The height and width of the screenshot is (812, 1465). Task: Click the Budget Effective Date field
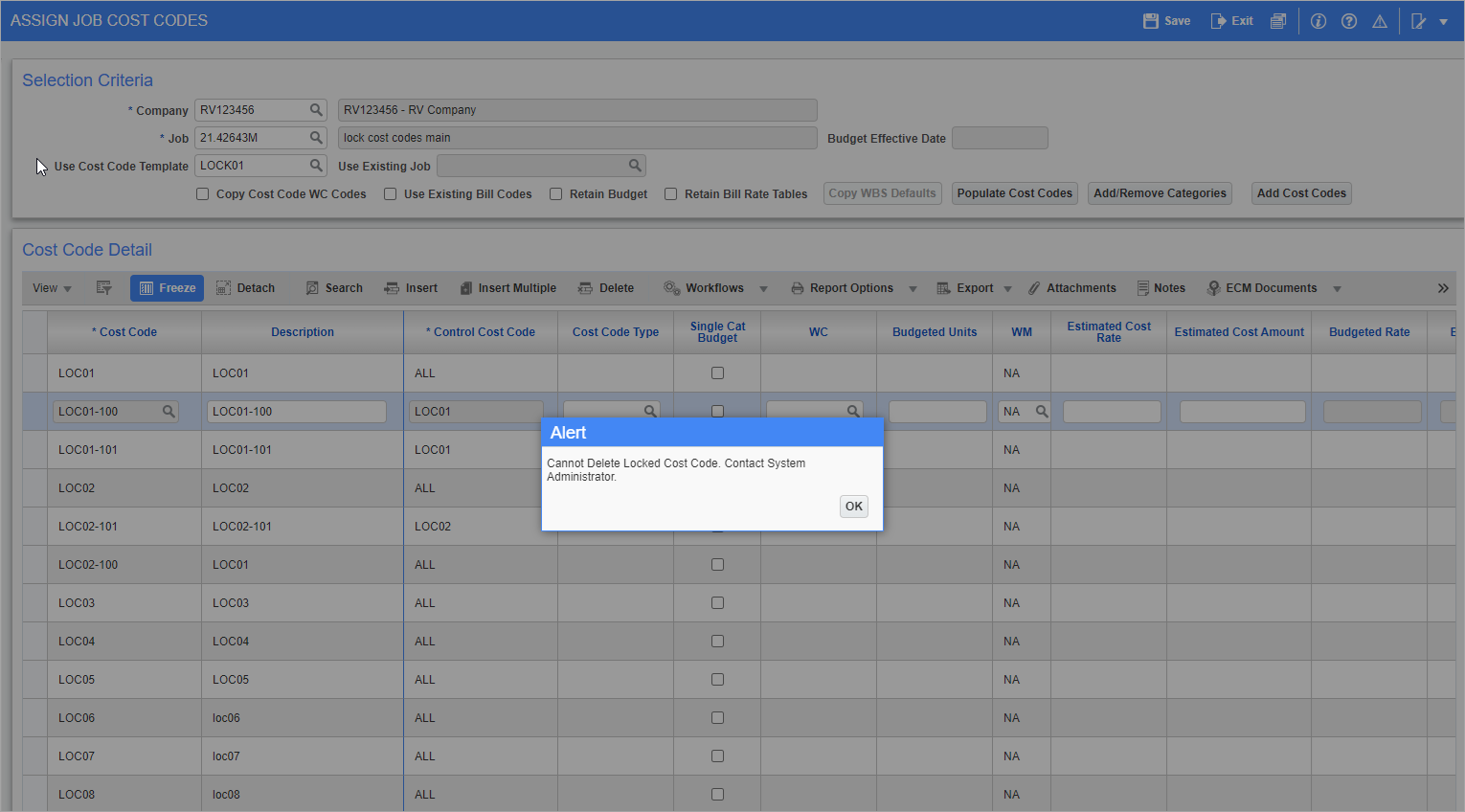1000,138
